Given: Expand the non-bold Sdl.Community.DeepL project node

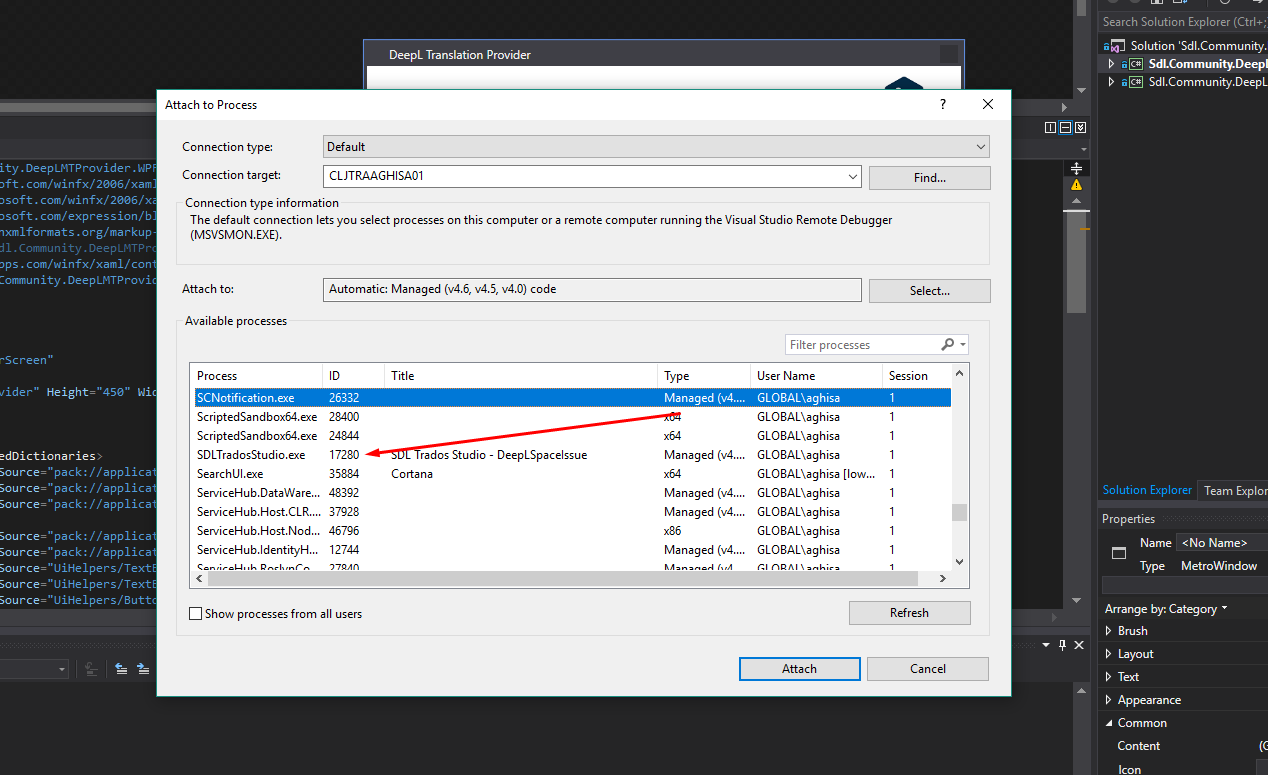Looking at the screenshot, I should click(x=1111, y=82).
